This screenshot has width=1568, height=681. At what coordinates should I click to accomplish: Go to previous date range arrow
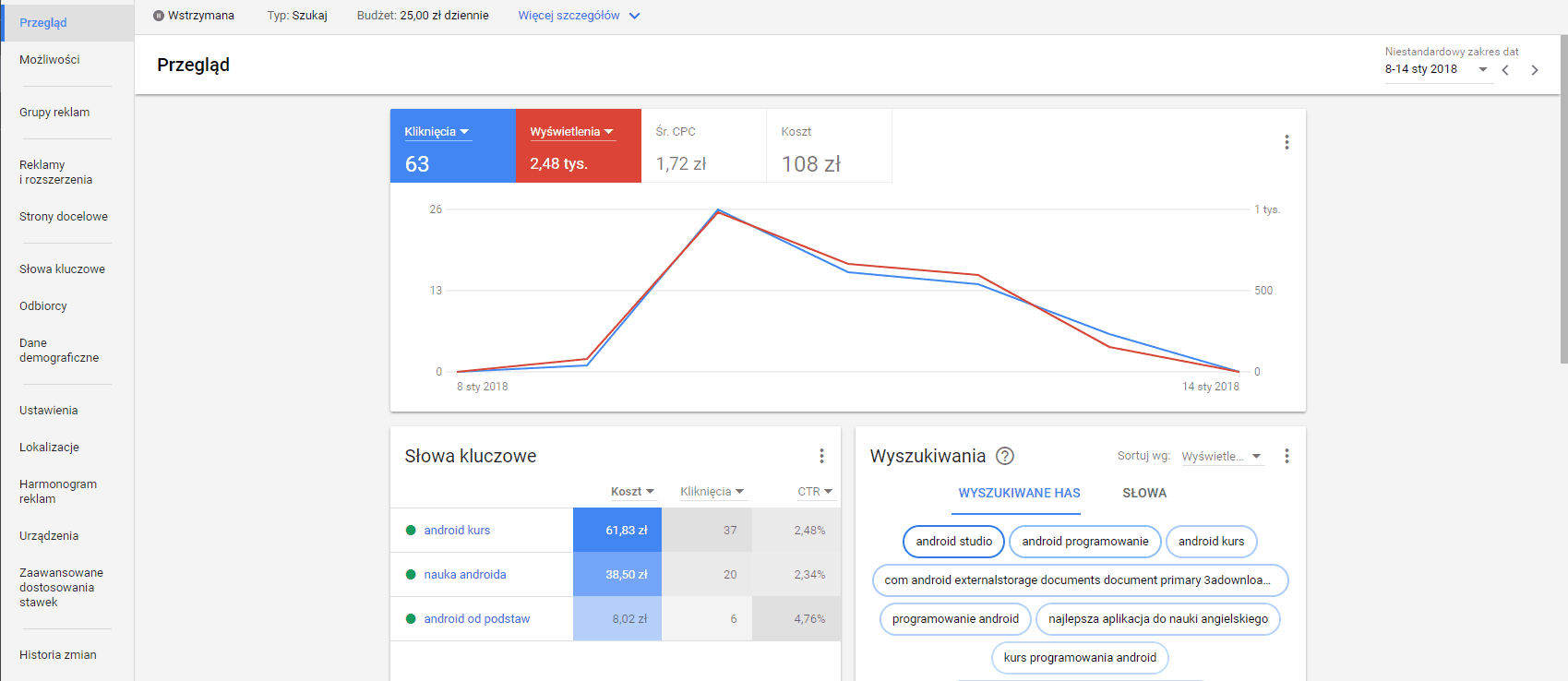point(1505,70)
